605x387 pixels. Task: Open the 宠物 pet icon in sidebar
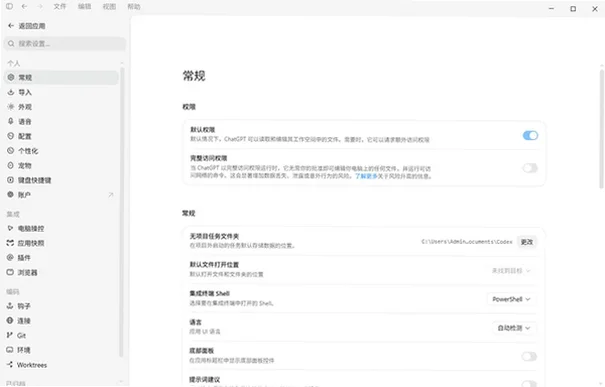click(11, 165)
